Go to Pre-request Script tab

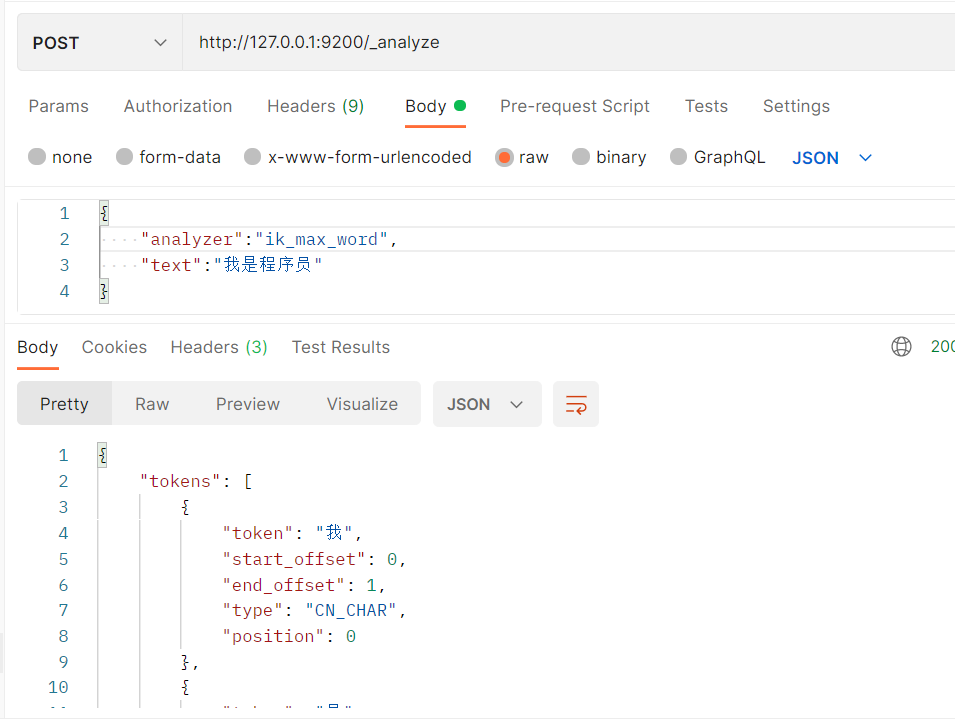tap(575, 106)
